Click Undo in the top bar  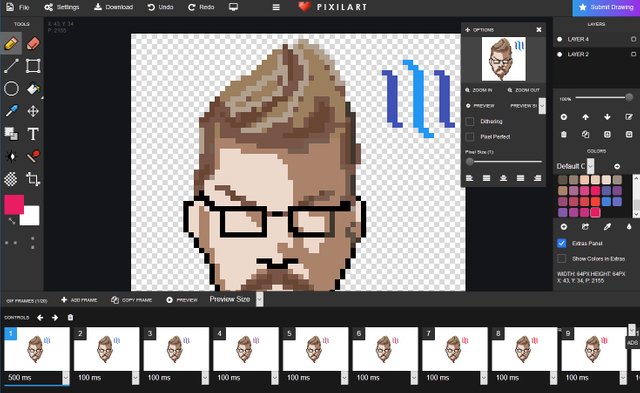(x=160, y=7)
